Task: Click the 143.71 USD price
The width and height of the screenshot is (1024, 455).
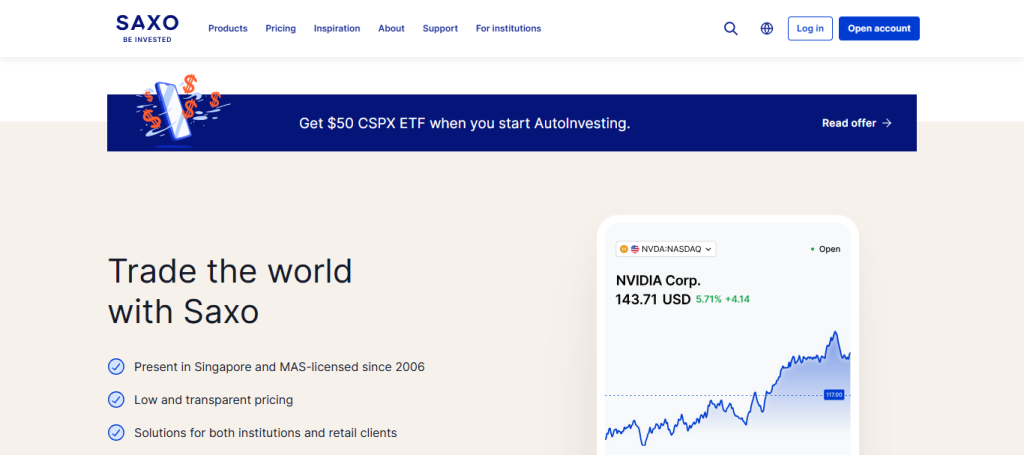Action: (x=652, y=300)
